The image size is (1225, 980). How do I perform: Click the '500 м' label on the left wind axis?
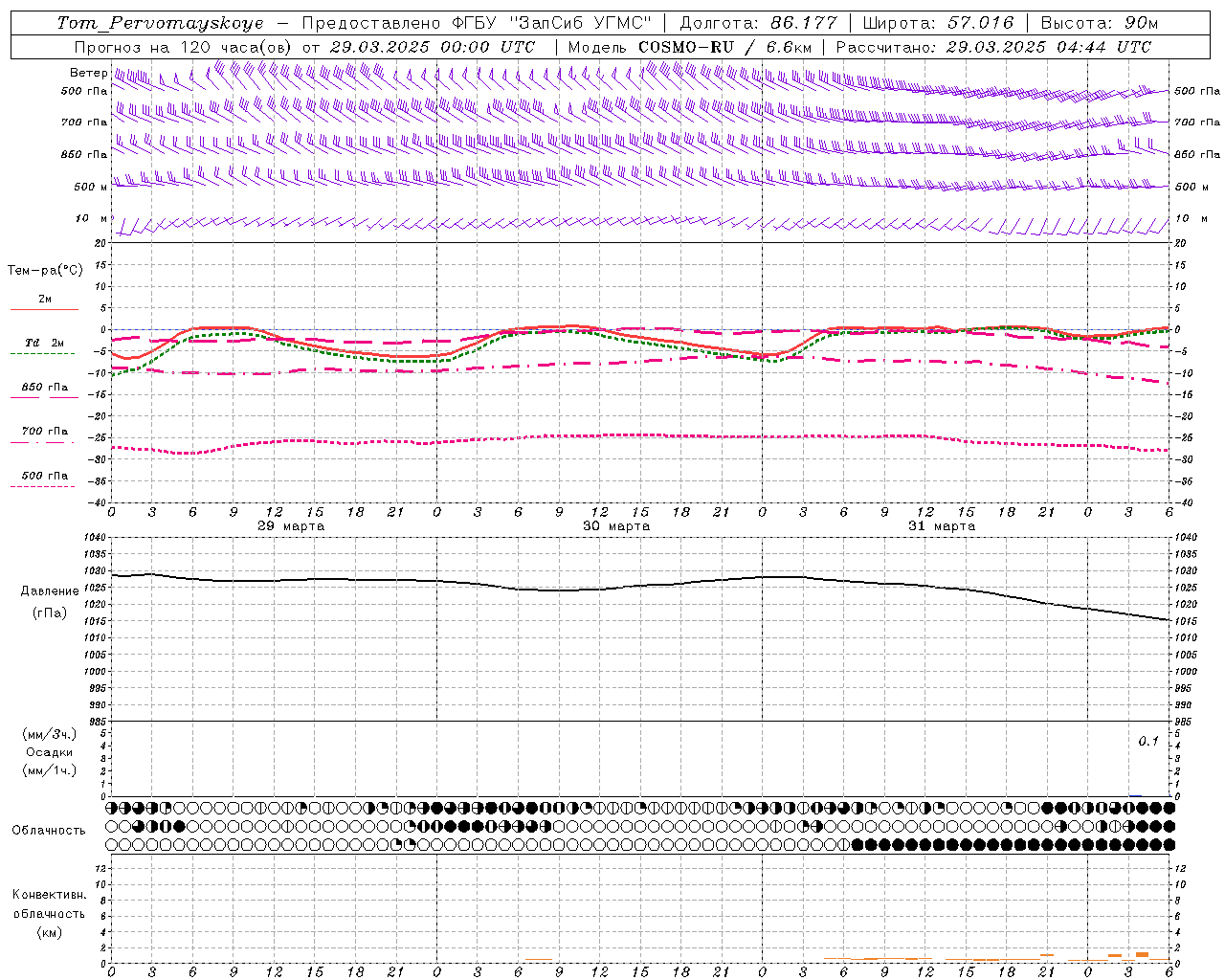pos(91,187)
